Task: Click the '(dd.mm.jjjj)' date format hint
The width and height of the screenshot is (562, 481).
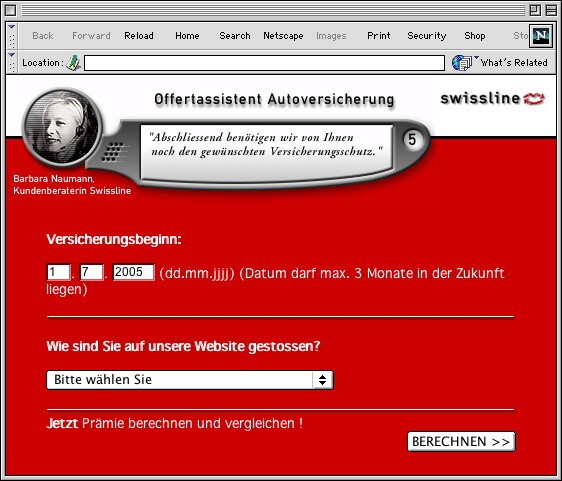Action: pyautogui.click(x=197, y=273)
